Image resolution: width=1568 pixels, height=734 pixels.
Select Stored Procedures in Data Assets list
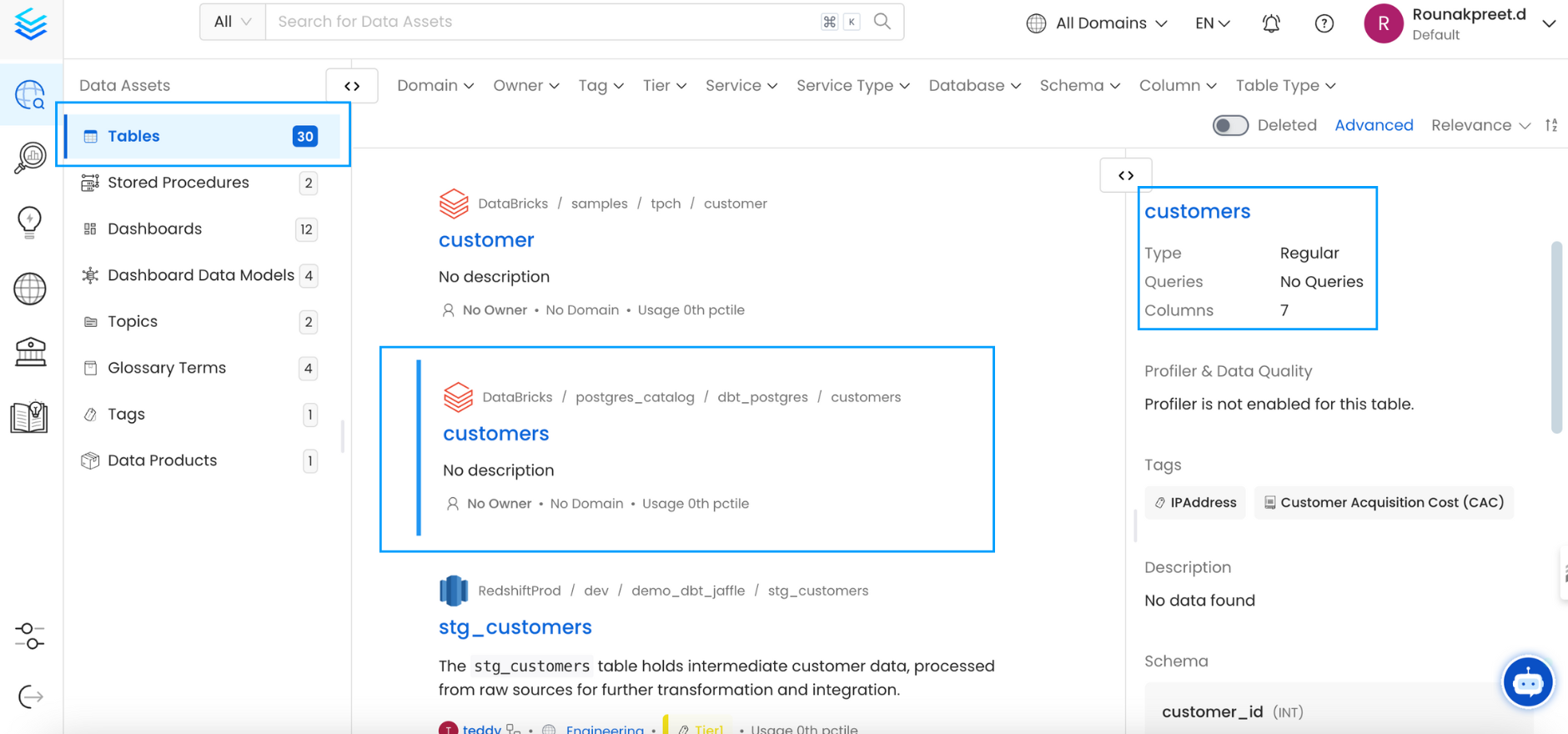[178, 183]
